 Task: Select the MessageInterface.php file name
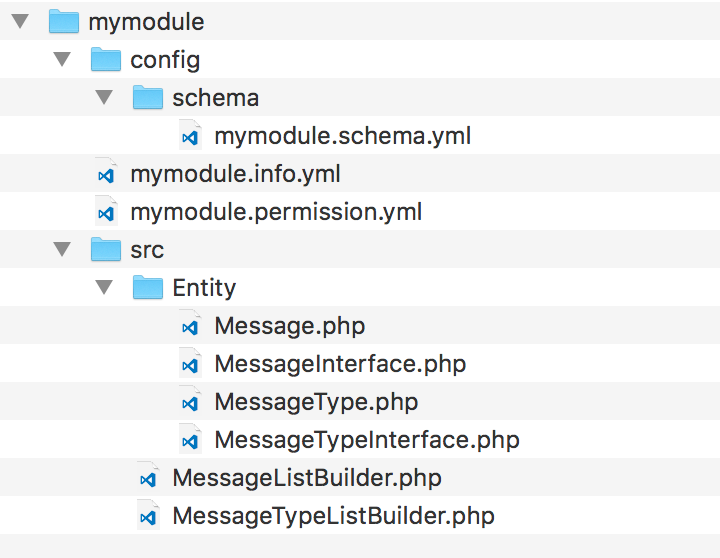(x=340, y=363)
